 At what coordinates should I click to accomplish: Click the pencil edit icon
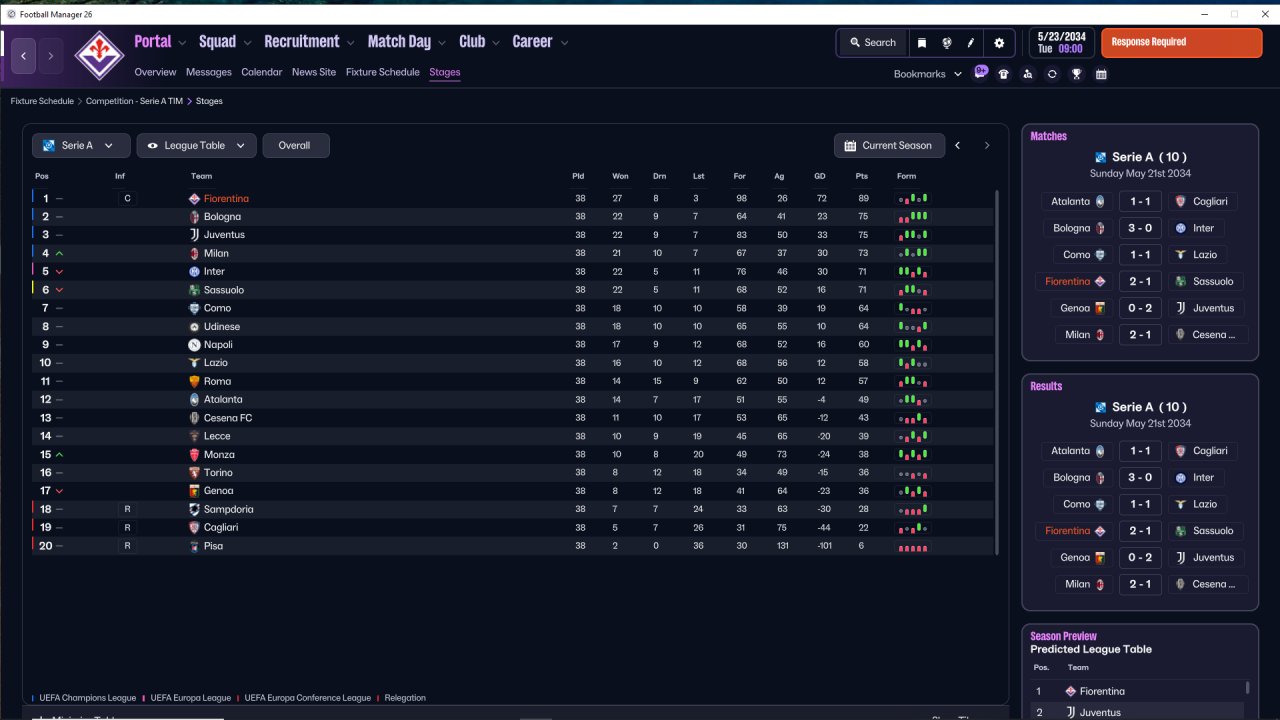pos(970,43)
